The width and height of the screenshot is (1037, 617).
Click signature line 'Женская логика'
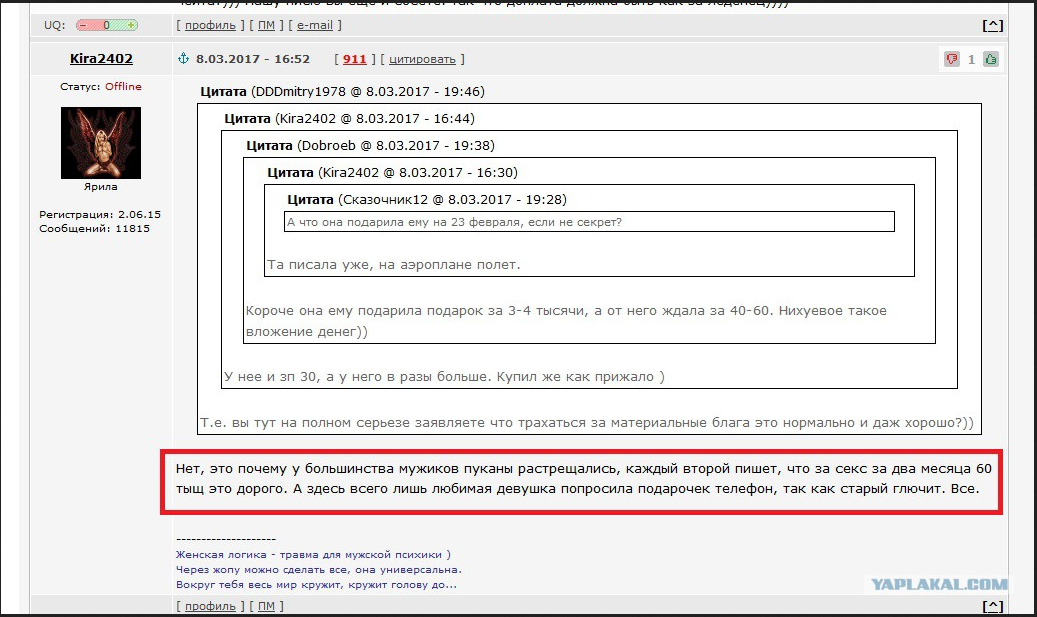[x=313, y=555]
